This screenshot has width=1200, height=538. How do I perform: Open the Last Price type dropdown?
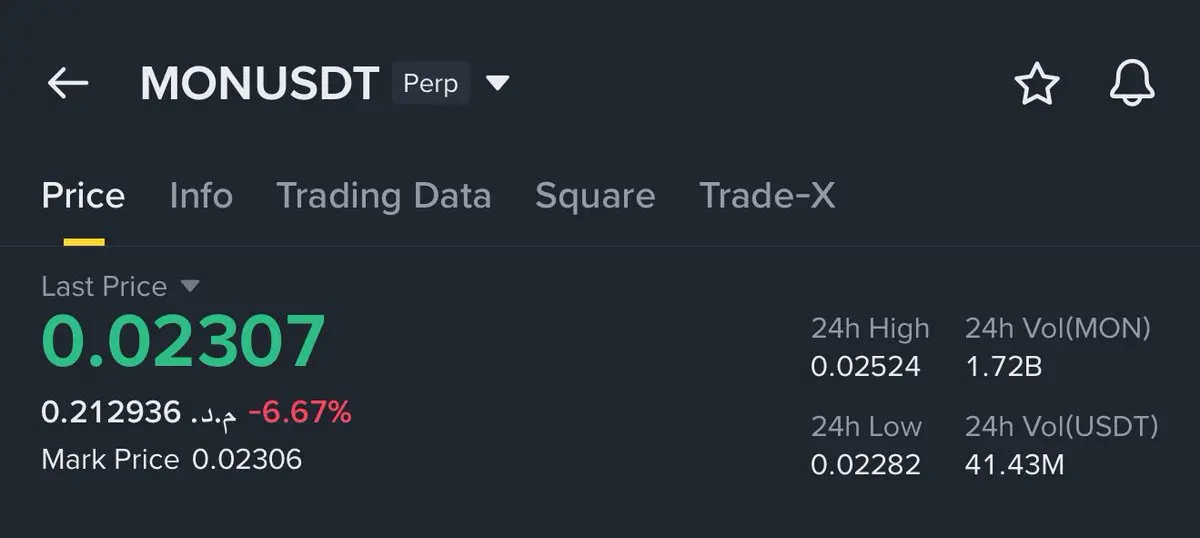coord(190,287)
